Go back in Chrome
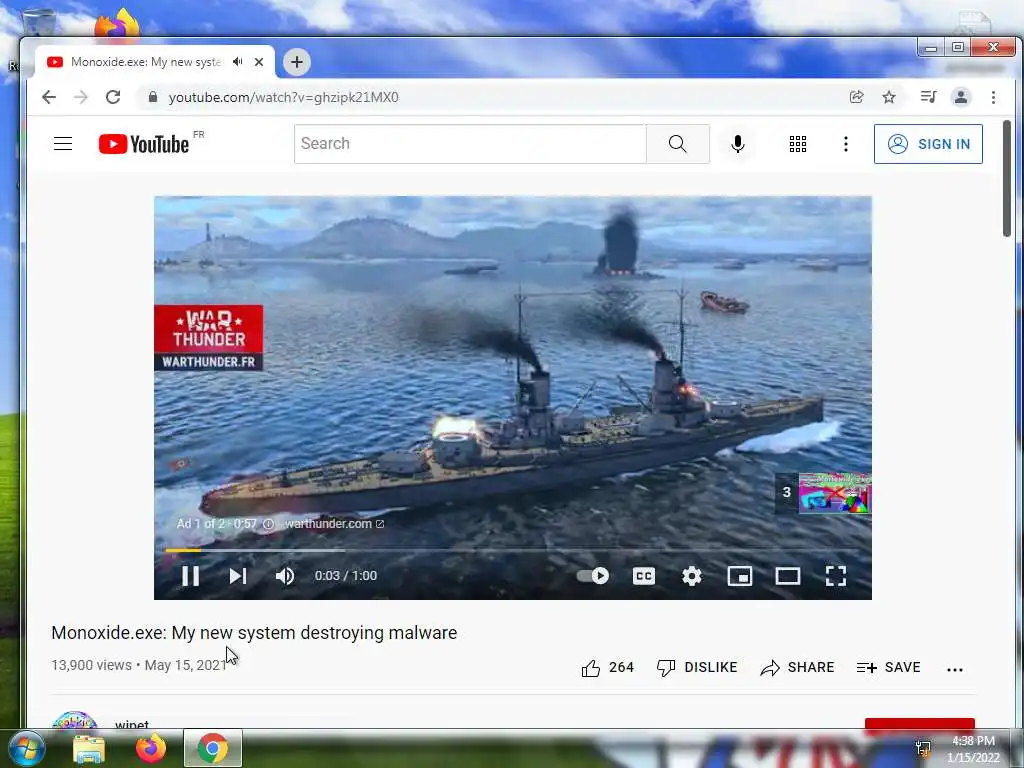The image size is (1024, 768). [x=49, y=97]
